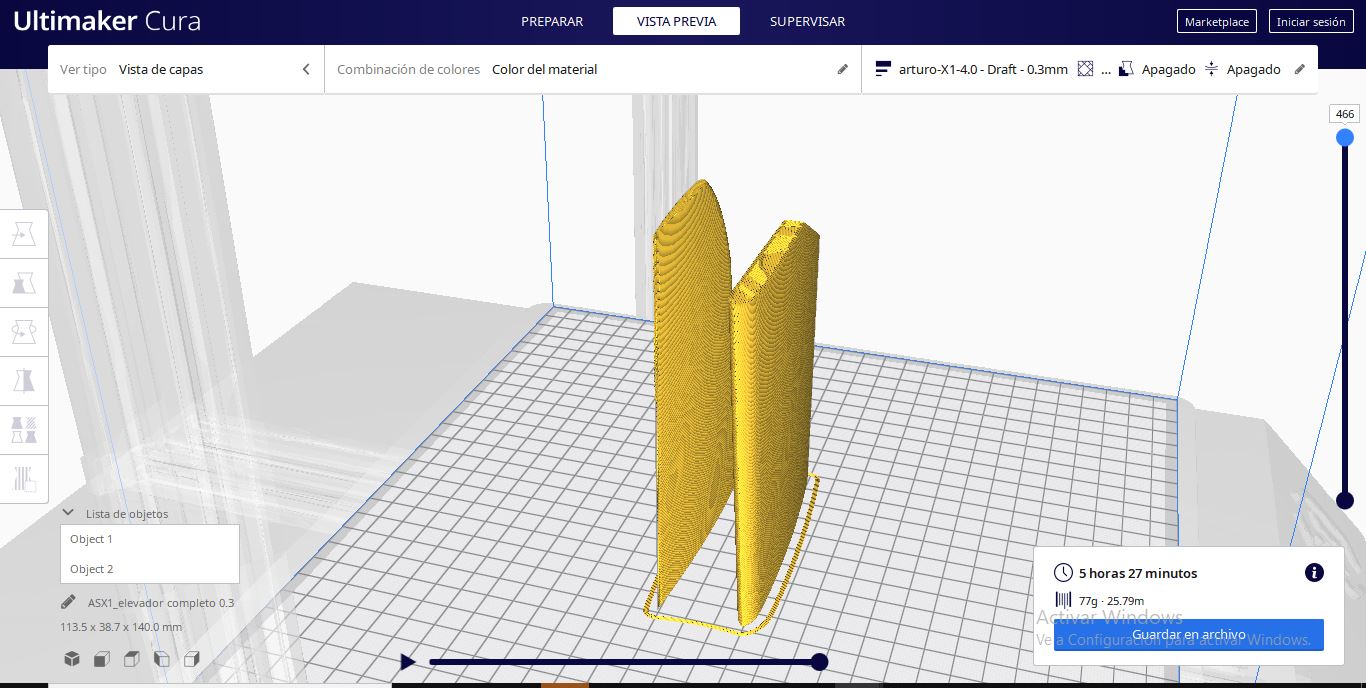Image resolution: width=1366 pixels, height=688 pixels.
Task: Open the Support Blocker tool
Action: pyautogui.click(x=24, y=478)
